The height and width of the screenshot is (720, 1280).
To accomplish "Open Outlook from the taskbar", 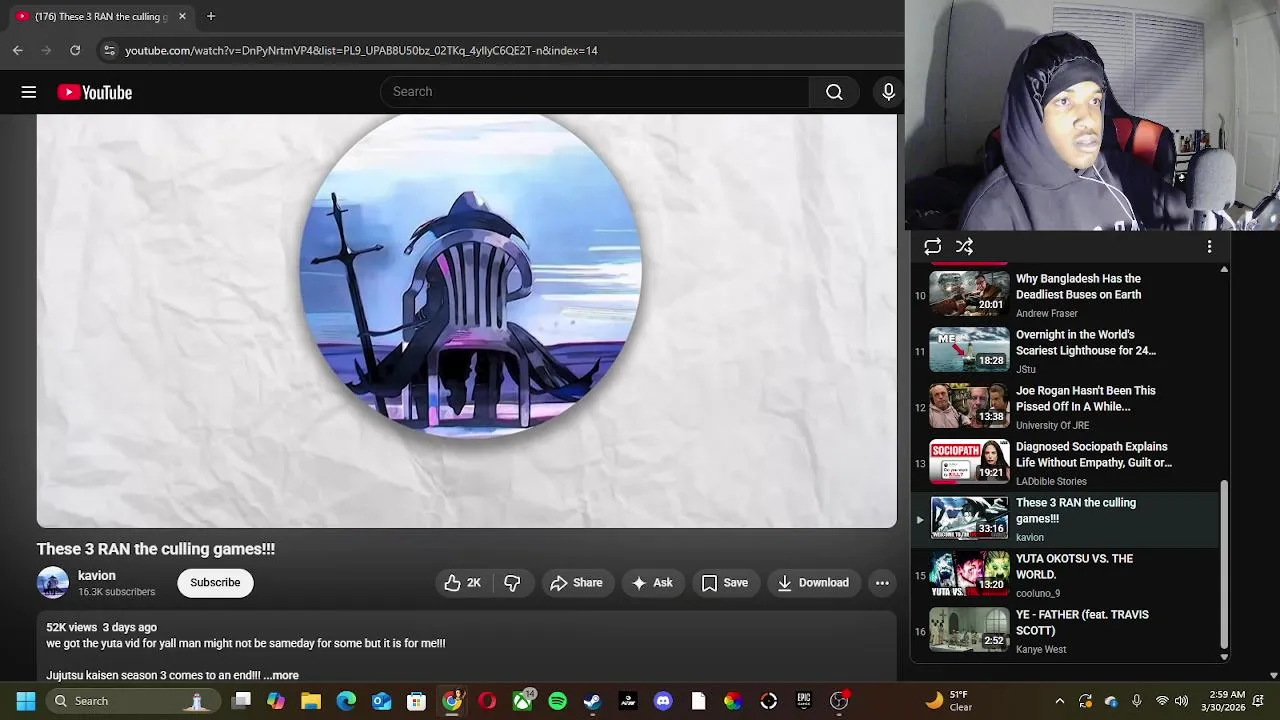I will coord(381,701).
